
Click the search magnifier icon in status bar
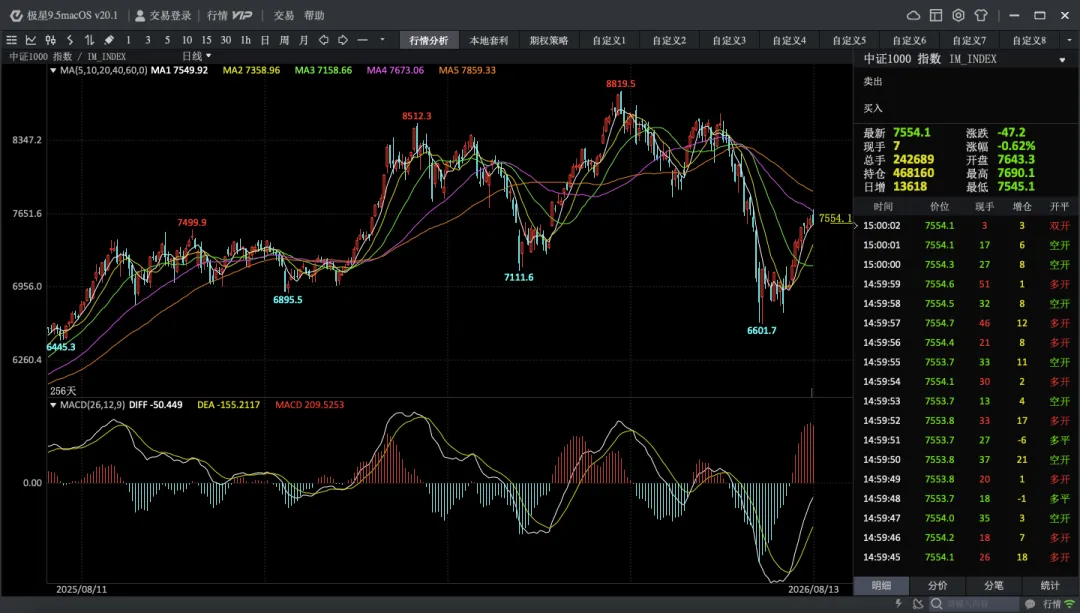pos(936,603)
